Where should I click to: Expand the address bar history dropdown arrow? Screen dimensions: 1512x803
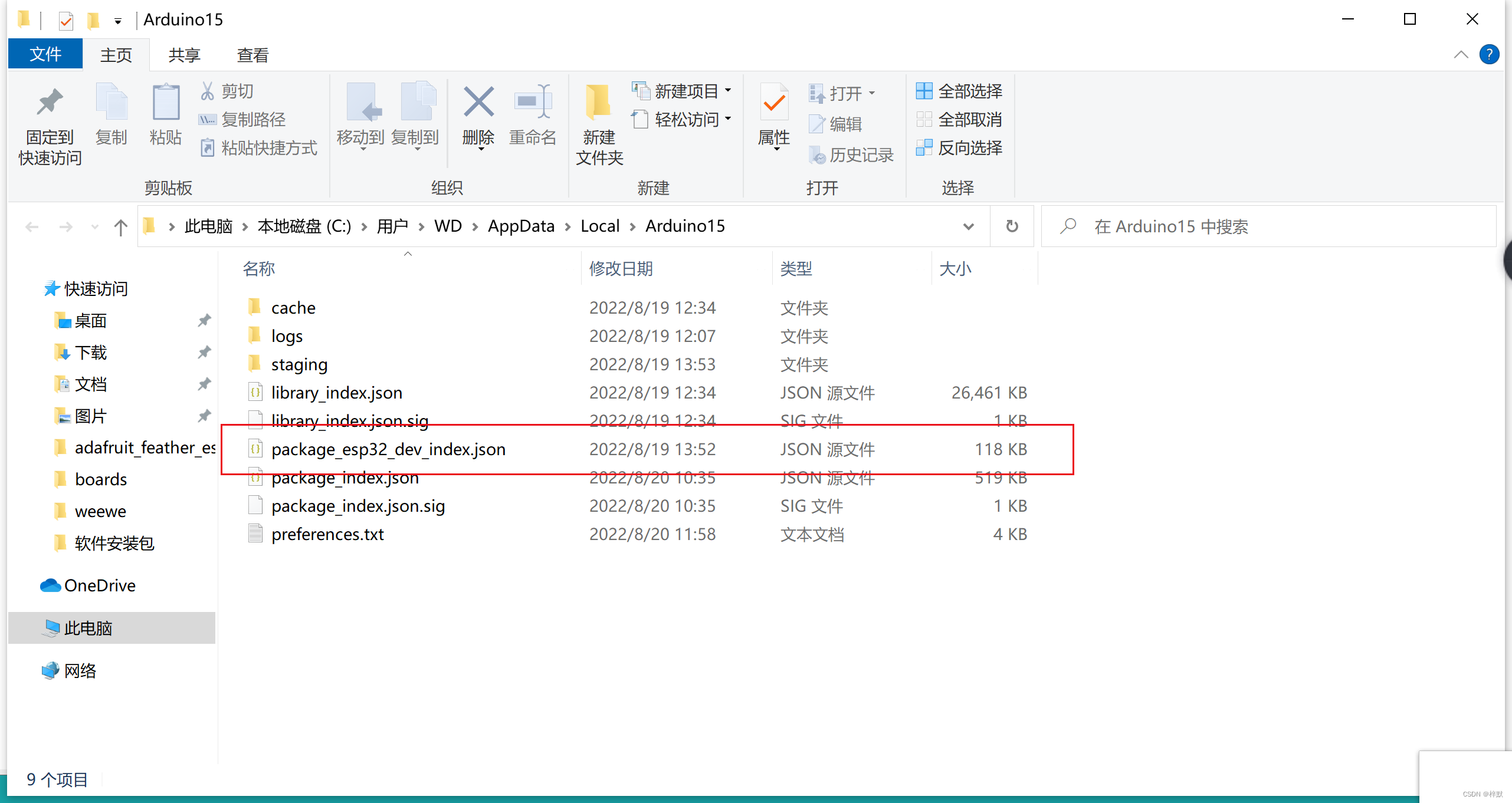[968, 226]
